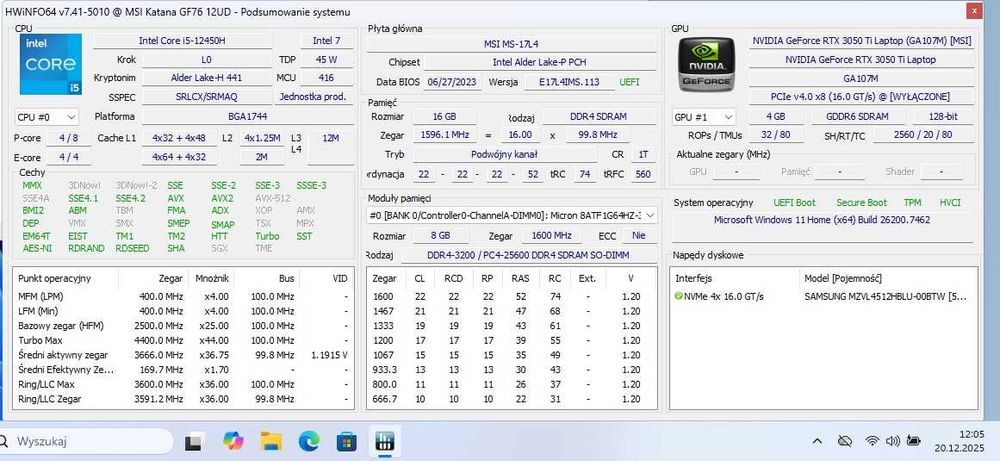
Task: Click the GDDR6 SDRAM memory type
Action: pyautogui.click(x=857, y=117)
